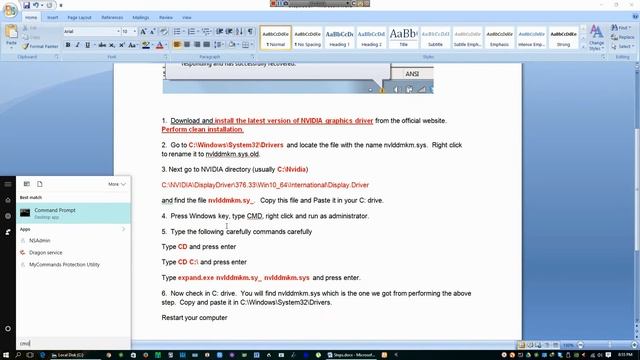Viewport: 640px width, 360px height.
Task: Click the Replace button
Action: click(x=623, y=37)
